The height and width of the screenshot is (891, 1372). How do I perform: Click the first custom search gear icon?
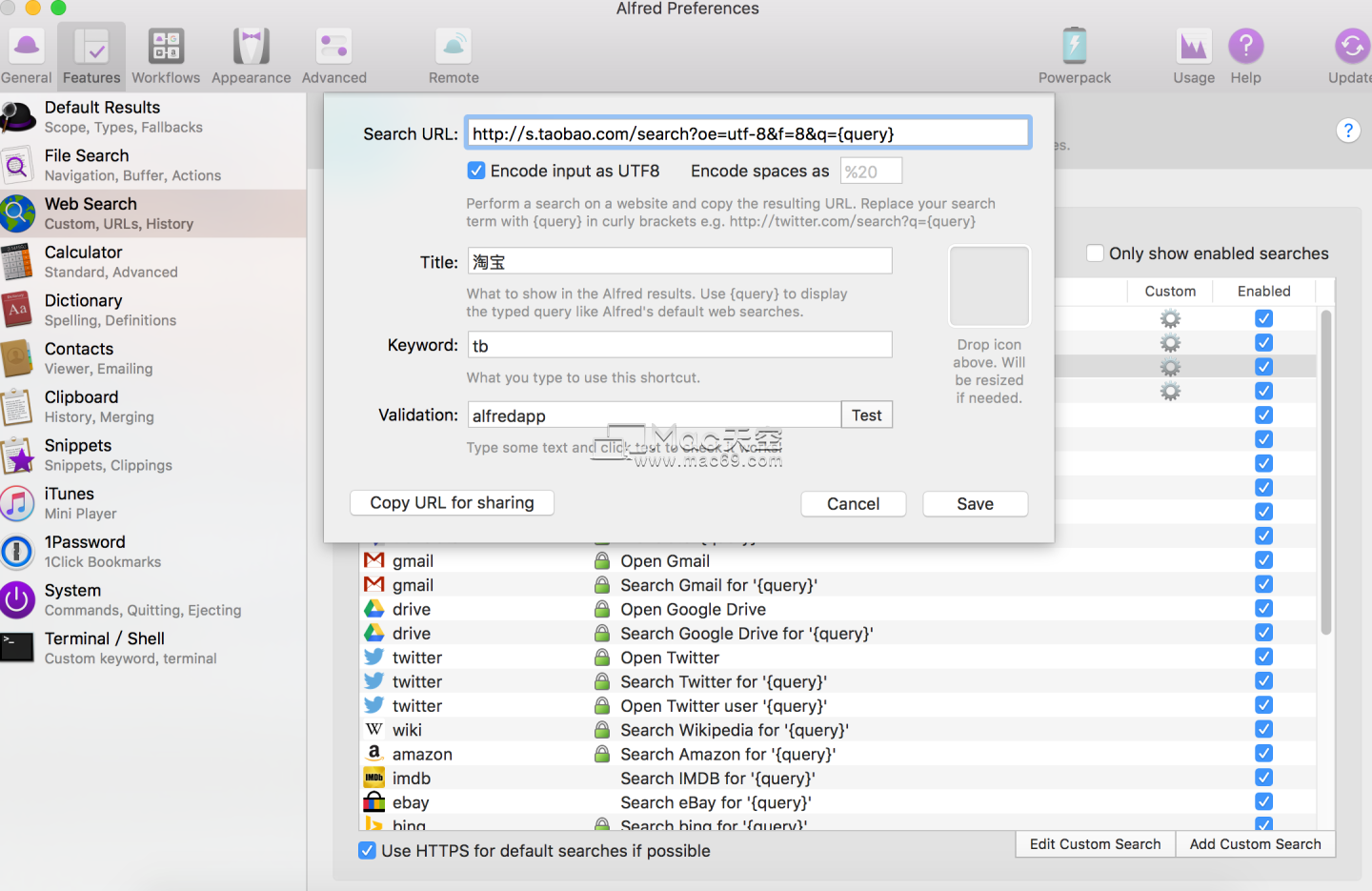coord(1170,318)
